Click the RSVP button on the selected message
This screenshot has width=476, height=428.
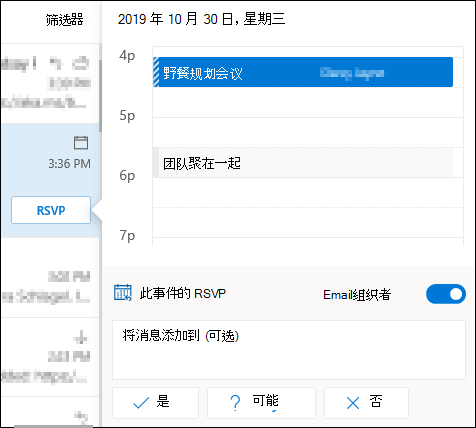51,210
